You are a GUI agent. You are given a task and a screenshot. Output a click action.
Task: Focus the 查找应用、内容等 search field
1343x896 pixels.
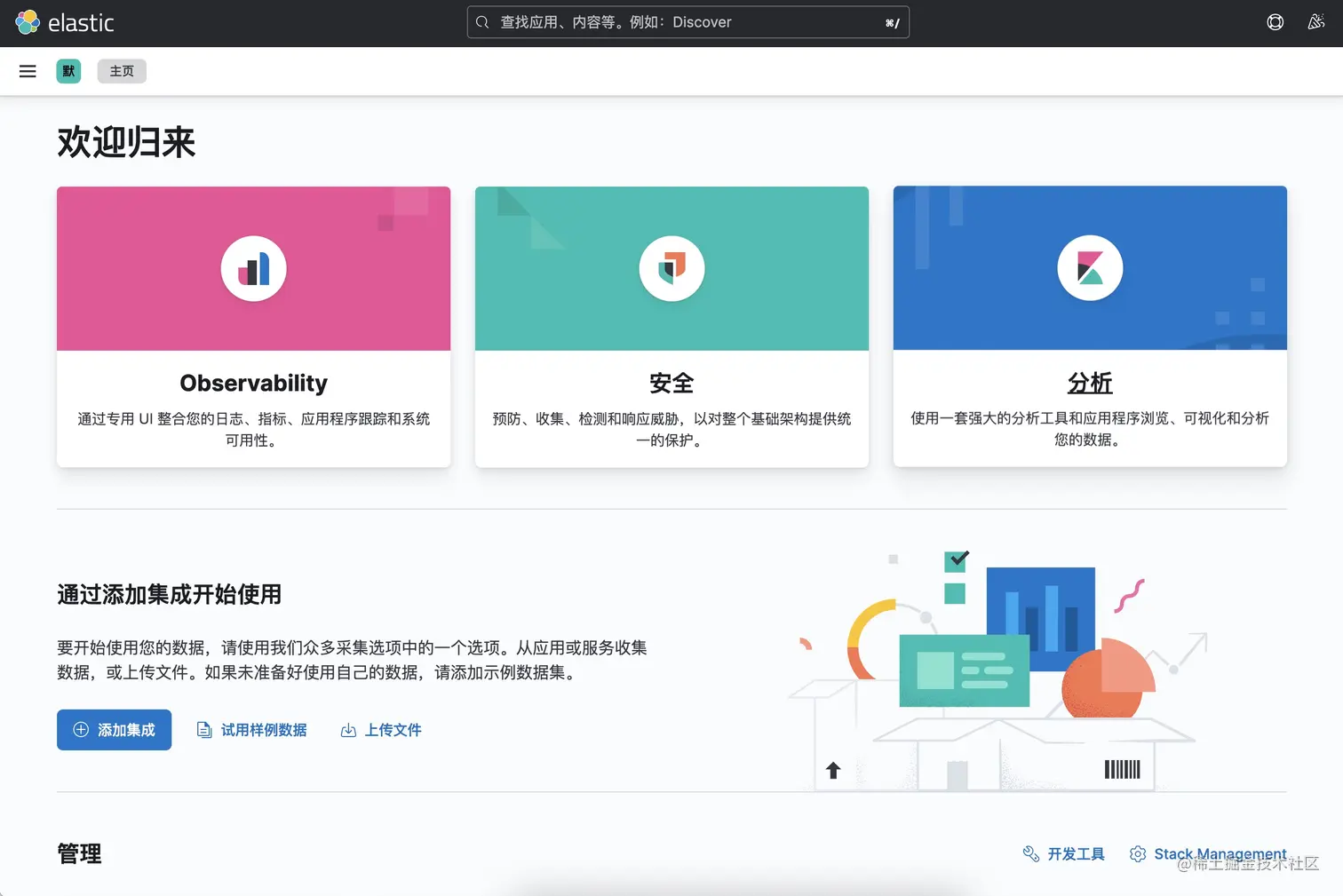point(688,22)
